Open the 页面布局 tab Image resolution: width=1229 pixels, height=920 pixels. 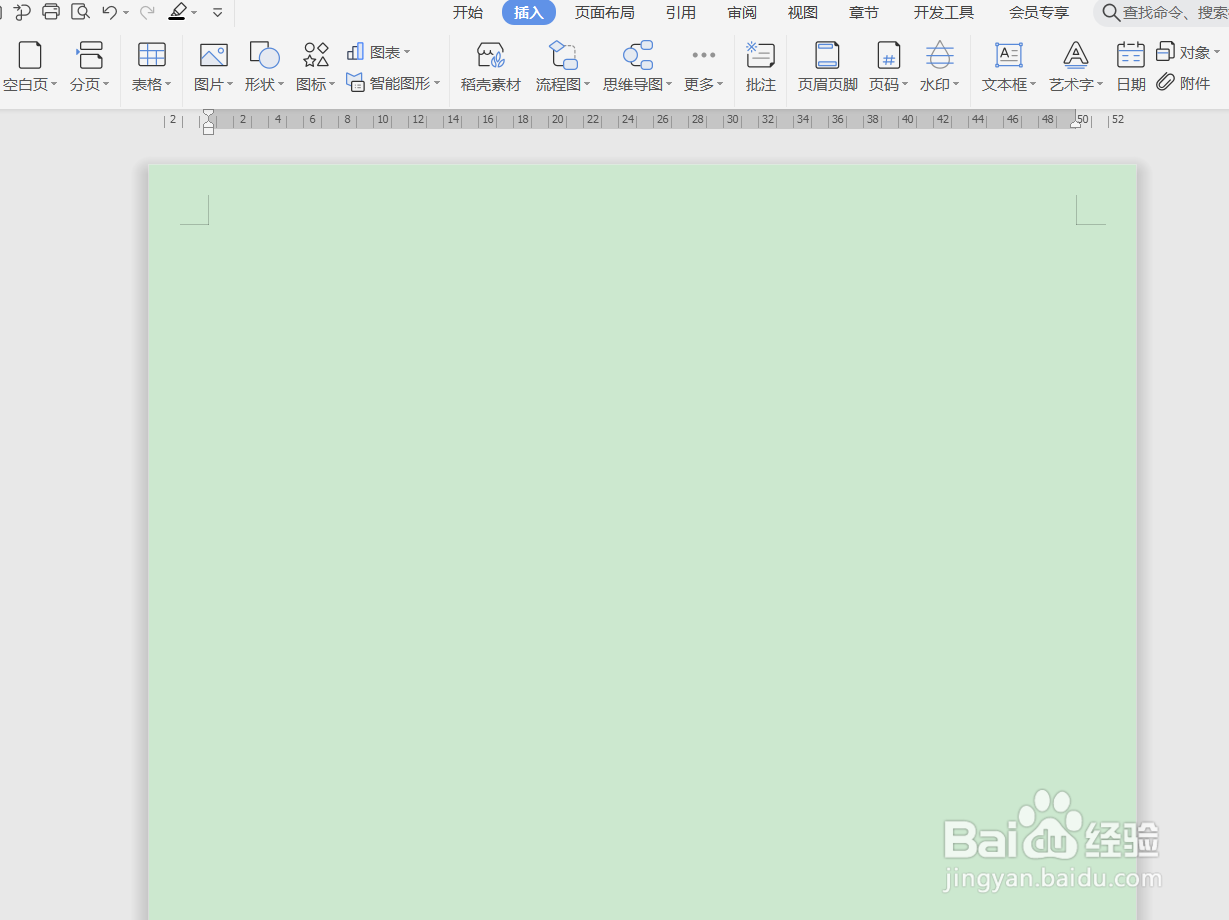[x=605, y=13]
